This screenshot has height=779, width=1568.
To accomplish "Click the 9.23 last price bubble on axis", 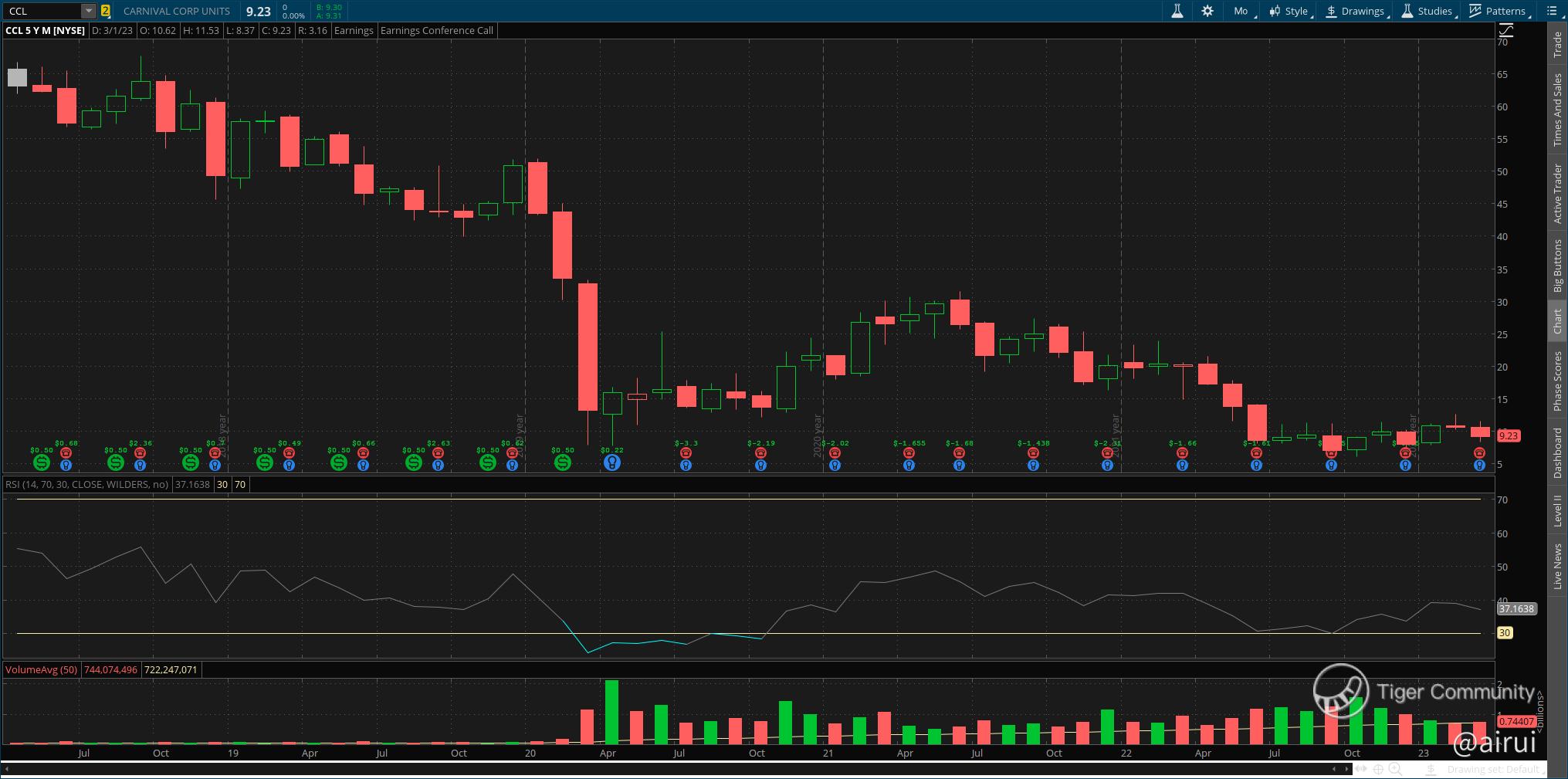I will click(x=1509, y=436).
